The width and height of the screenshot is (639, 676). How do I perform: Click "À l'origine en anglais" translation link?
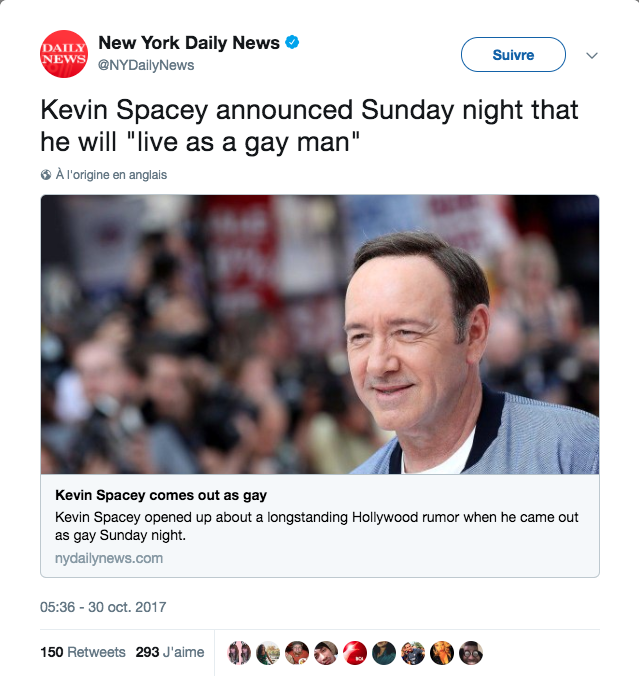(x=111, y=175)
